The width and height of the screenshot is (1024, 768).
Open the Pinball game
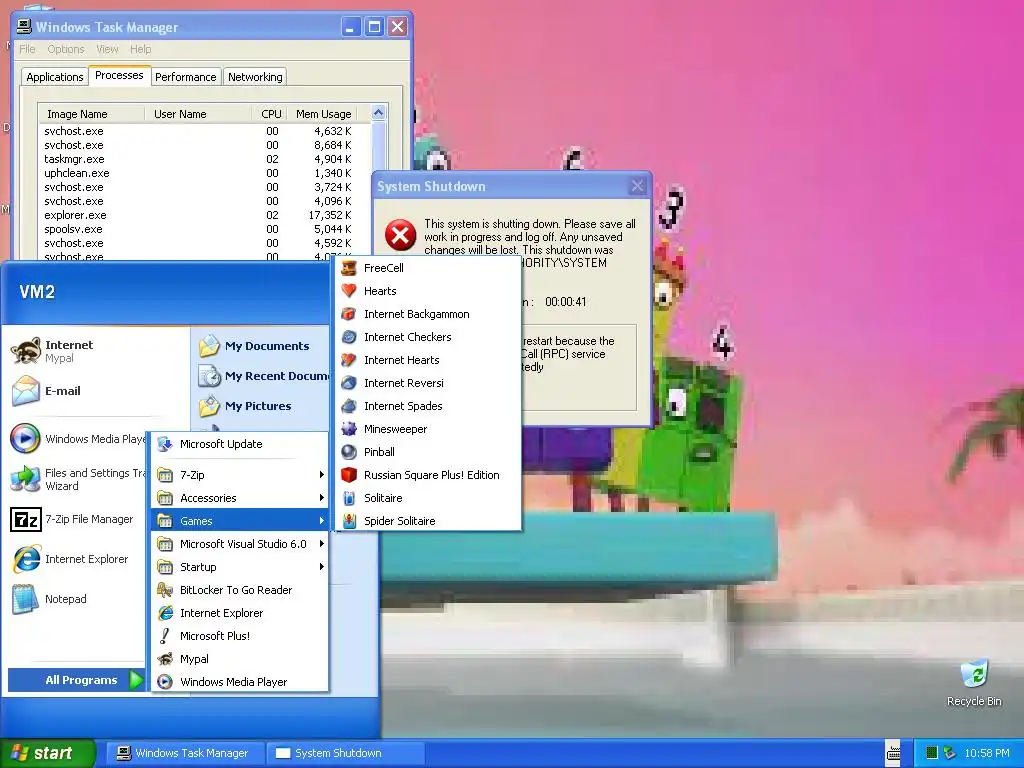[428, 452]
